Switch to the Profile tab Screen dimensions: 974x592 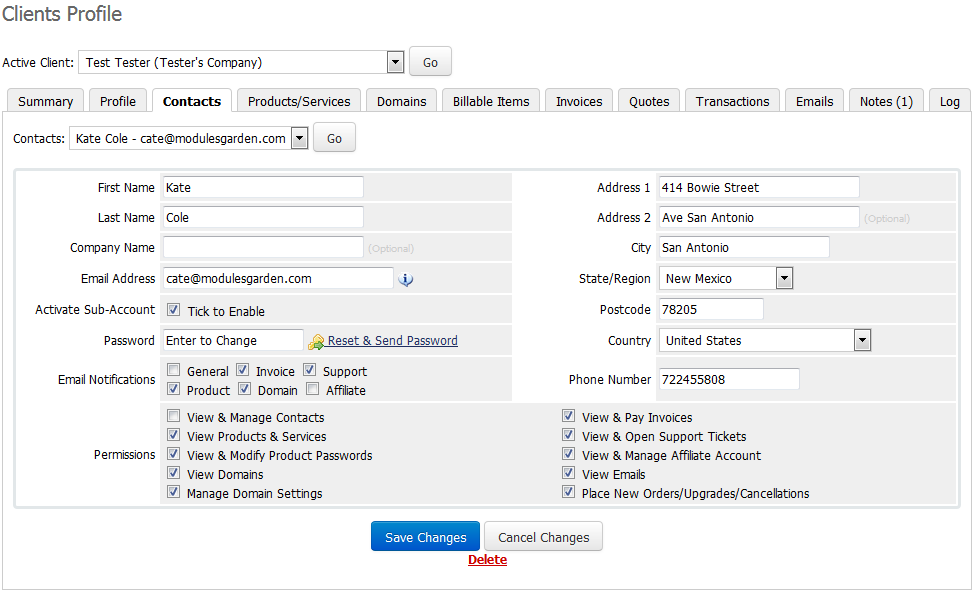(x=118, y=101)
